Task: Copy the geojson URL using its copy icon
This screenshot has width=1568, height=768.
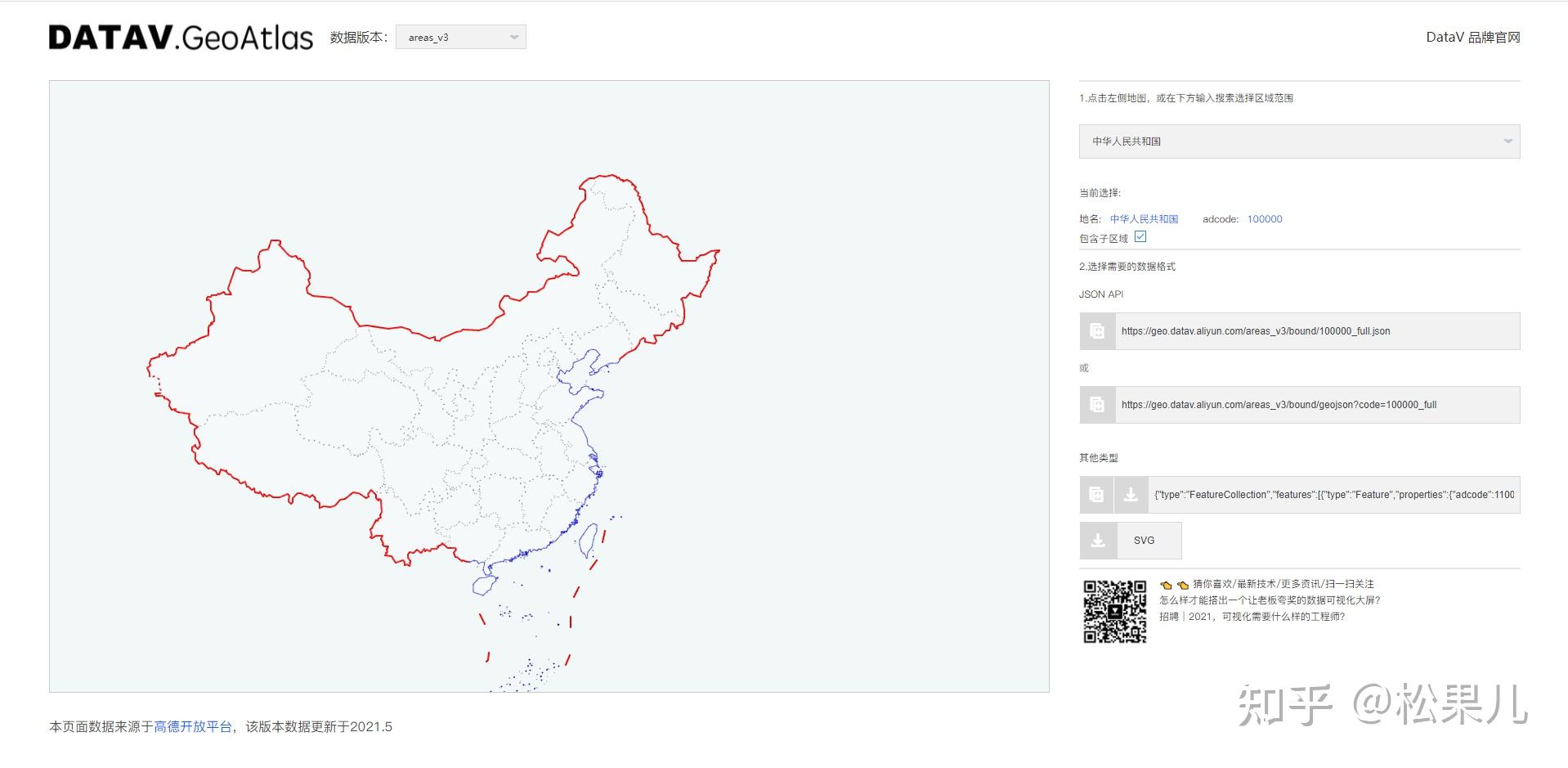Action: tap(1096, 404)
